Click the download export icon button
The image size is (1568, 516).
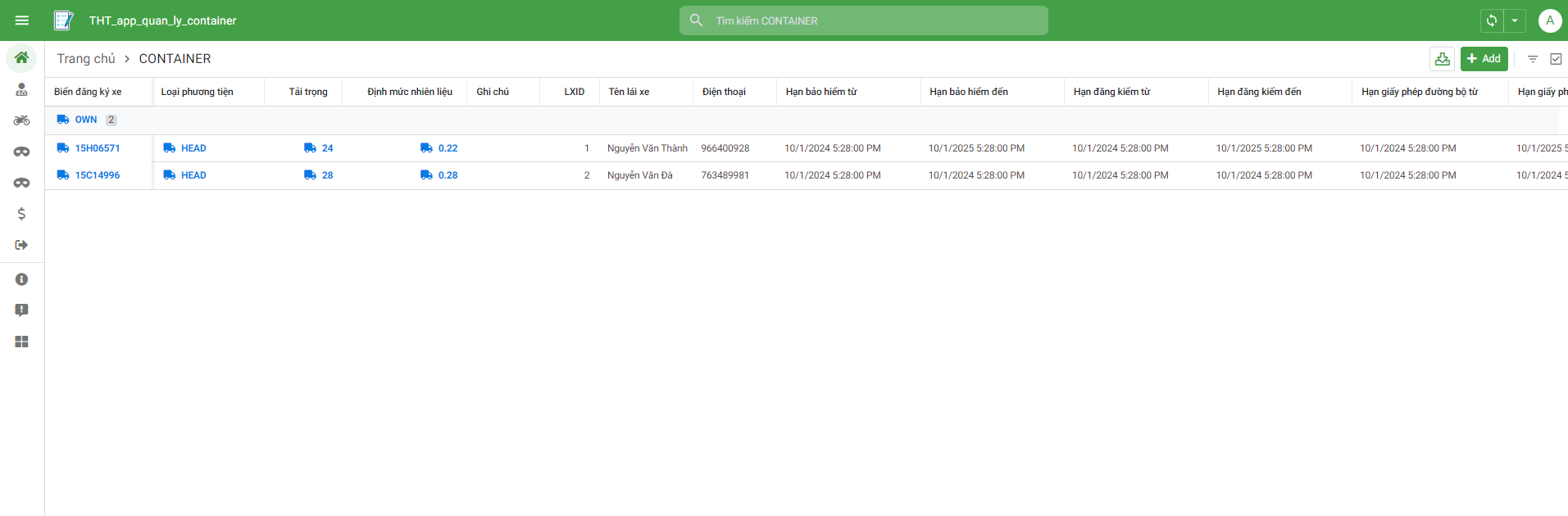click(x=1442, y=59)
